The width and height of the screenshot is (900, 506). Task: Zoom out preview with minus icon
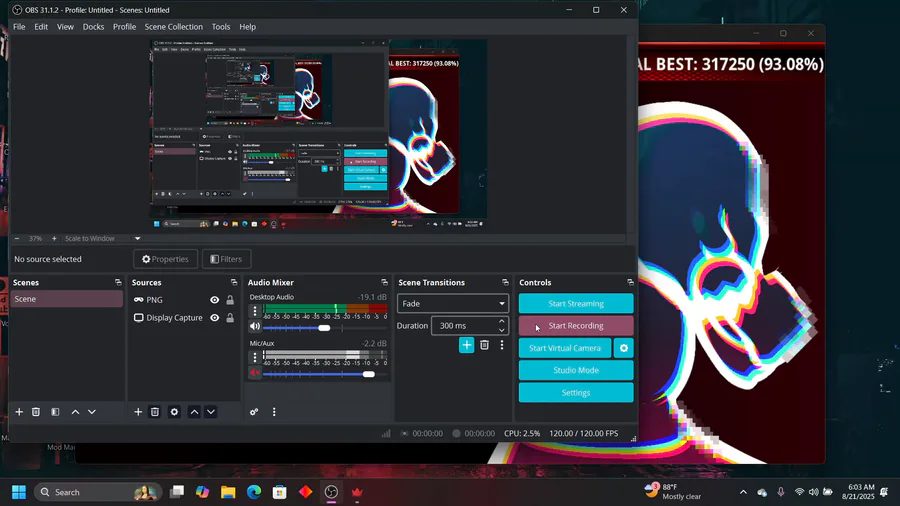[17, 239]
